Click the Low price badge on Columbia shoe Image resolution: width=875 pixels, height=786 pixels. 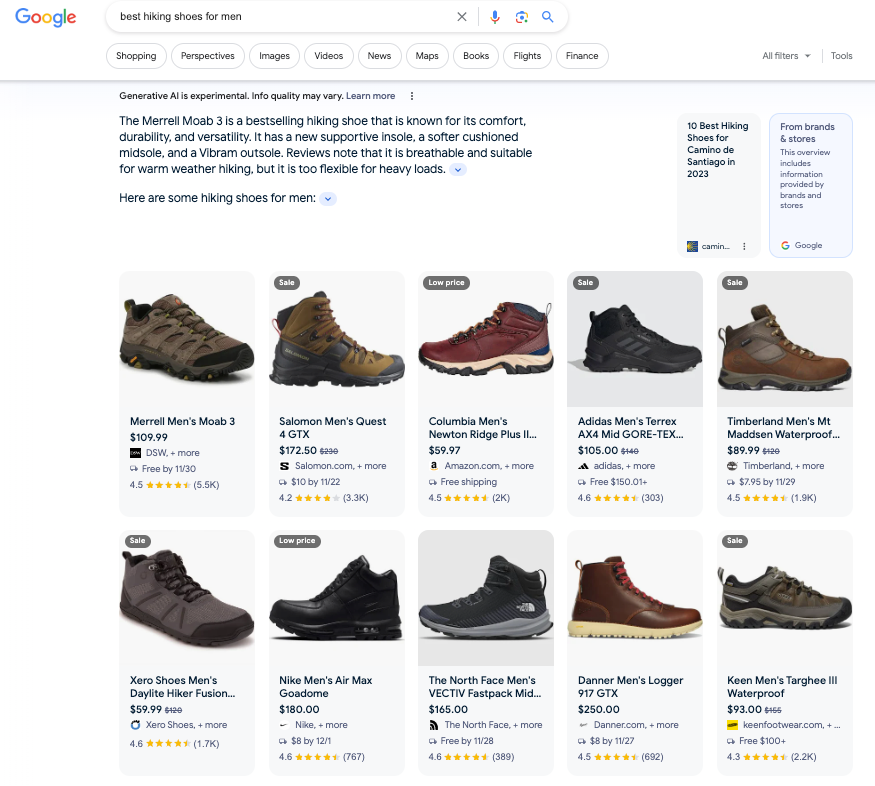[x=446, y=283]
